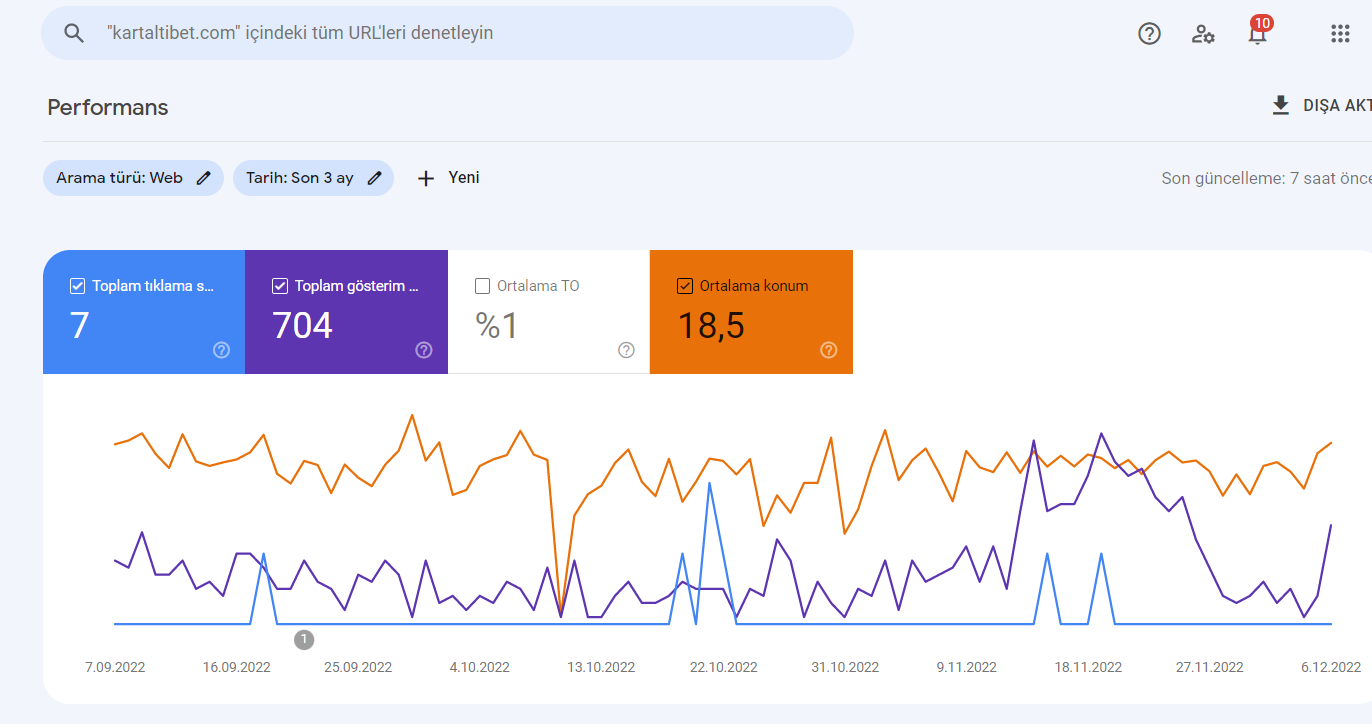The image size is (1372, 724).
Task: View notifications bell with 10 badge
Action: tap(1258, 32)
